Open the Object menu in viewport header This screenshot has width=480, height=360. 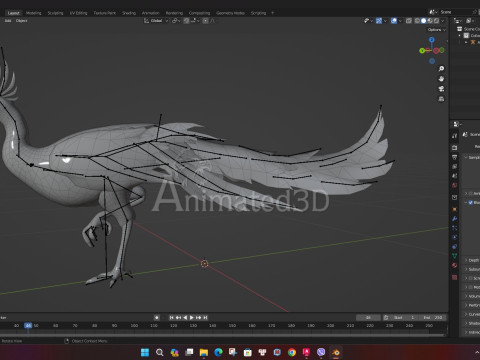tap(21, 21)
